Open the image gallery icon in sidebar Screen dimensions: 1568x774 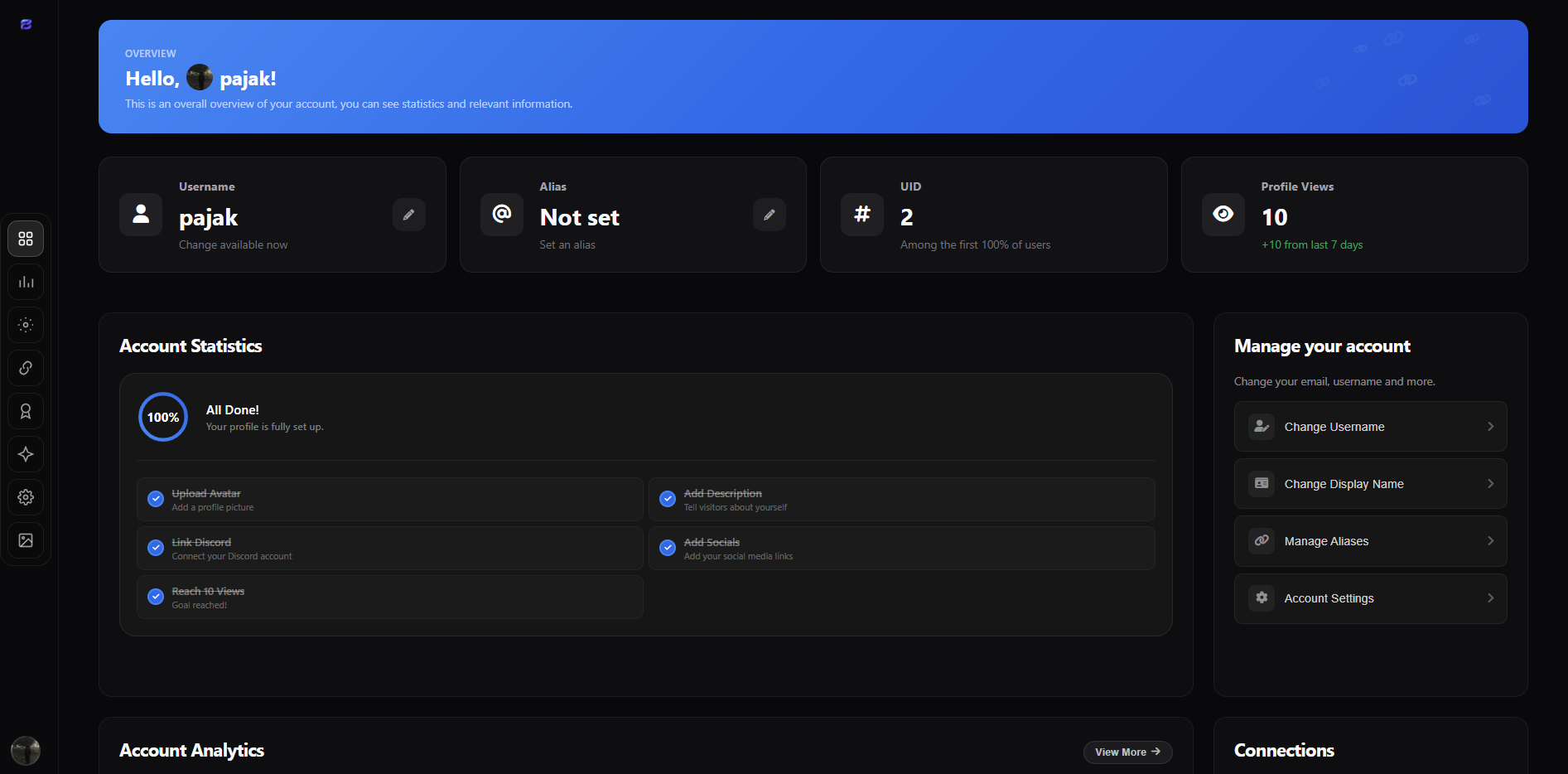(x=26, y=540)
